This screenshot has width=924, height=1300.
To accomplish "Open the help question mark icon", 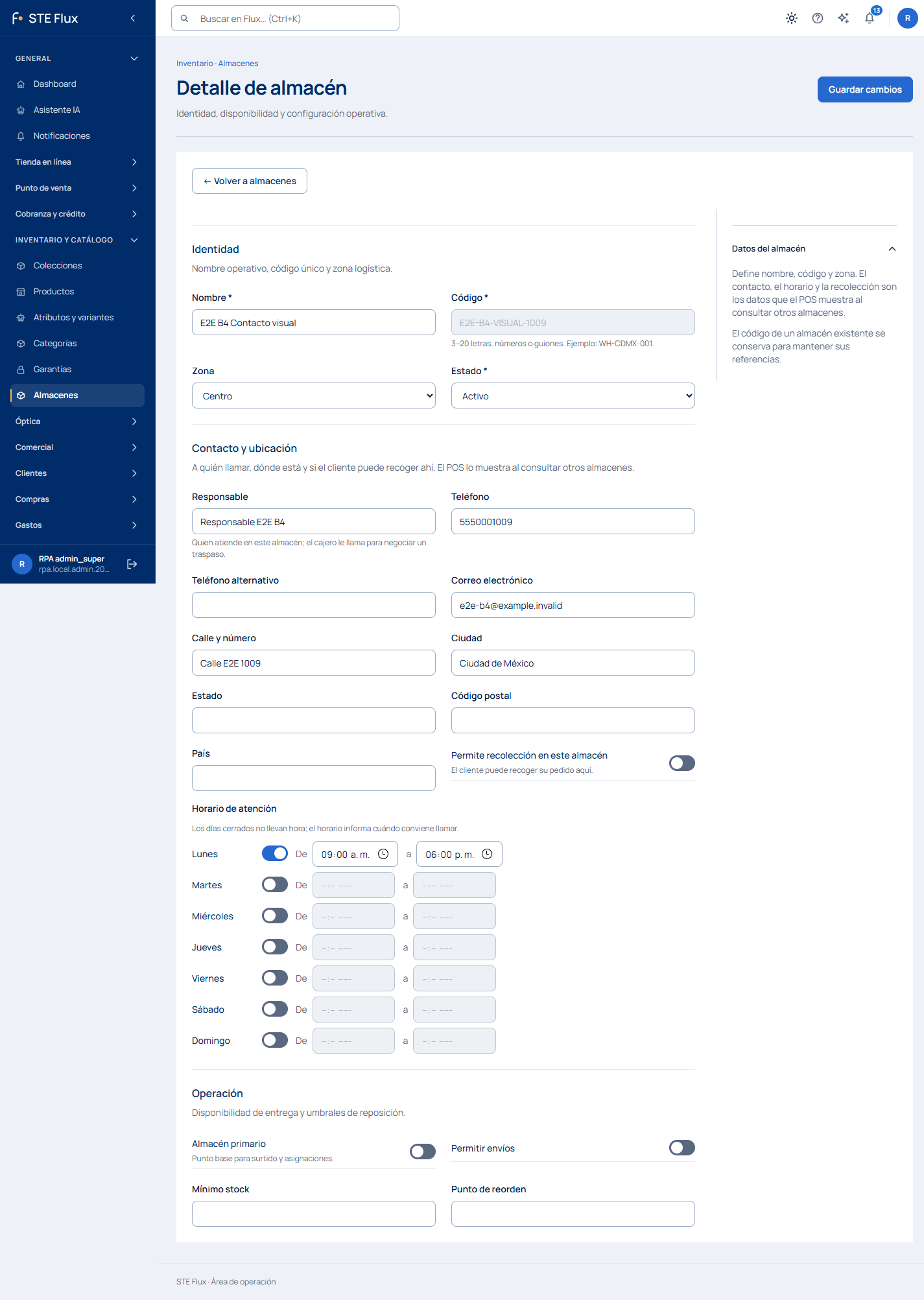I will (x=818, y=18).
